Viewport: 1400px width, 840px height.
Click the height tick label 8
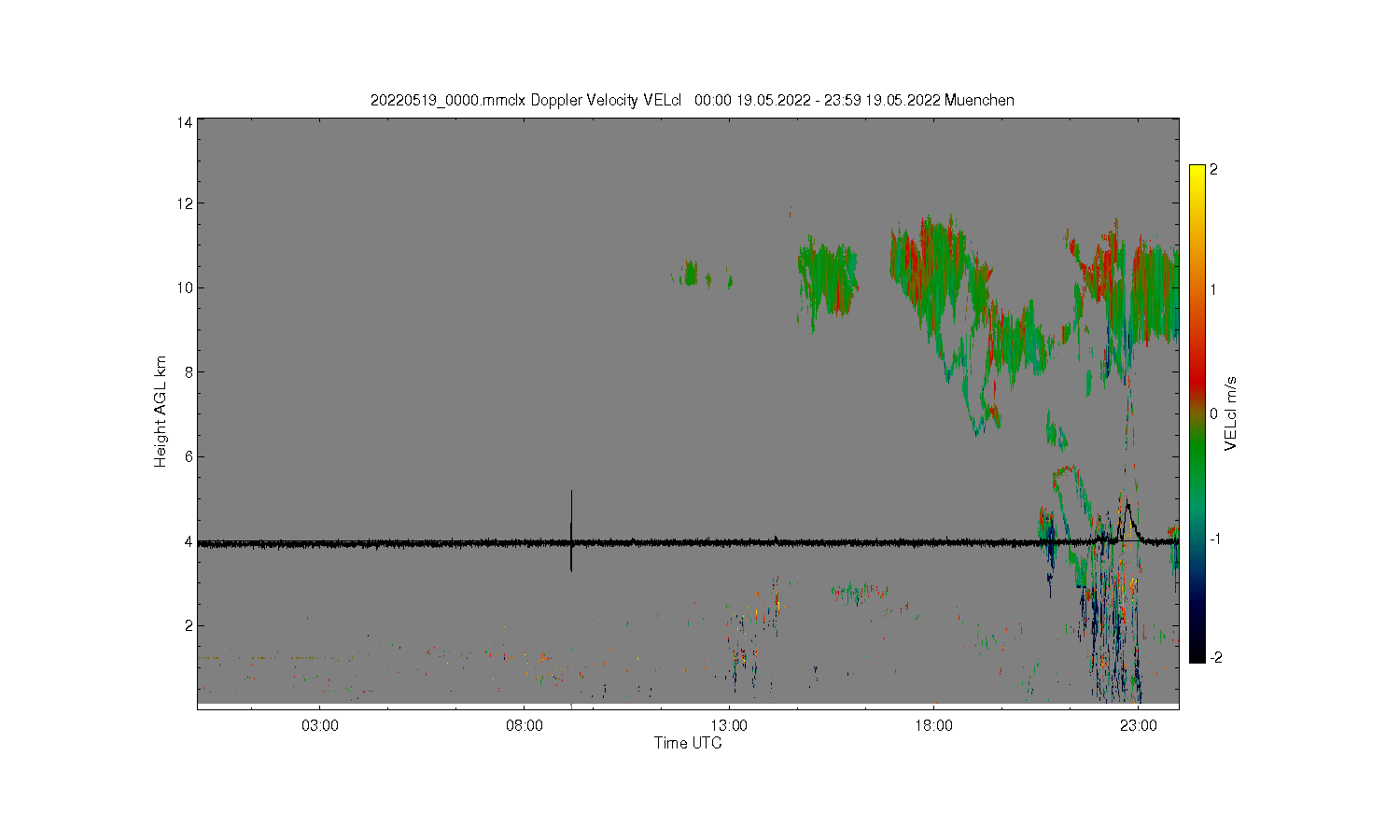189,372
